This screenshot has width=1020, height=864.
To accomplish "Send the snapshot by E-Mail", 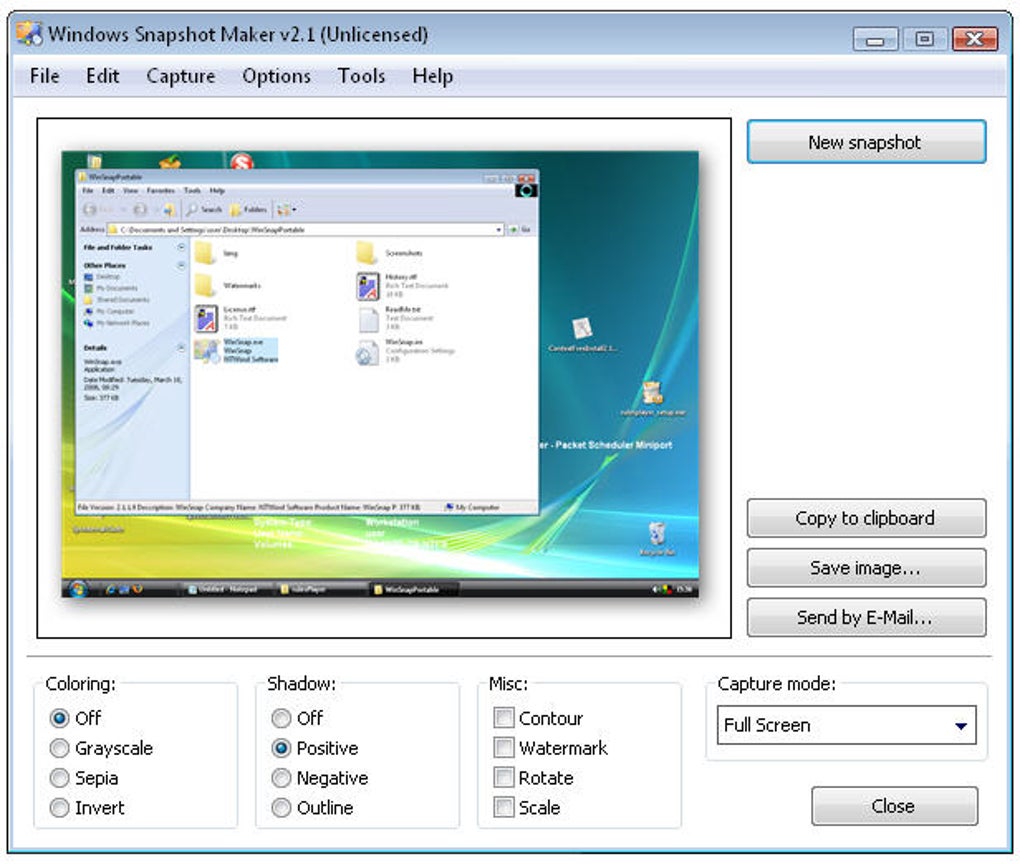I will (x=865, y=617).
